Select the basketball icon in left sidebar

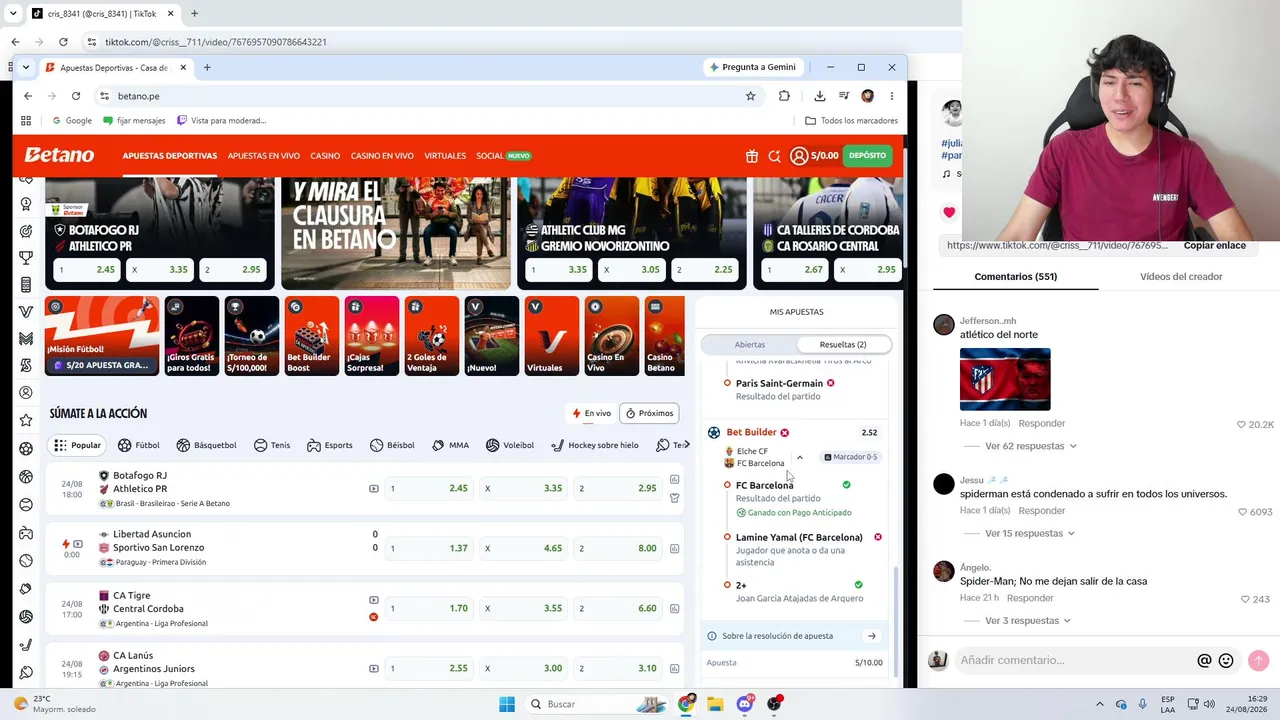[x=26, y=477]
